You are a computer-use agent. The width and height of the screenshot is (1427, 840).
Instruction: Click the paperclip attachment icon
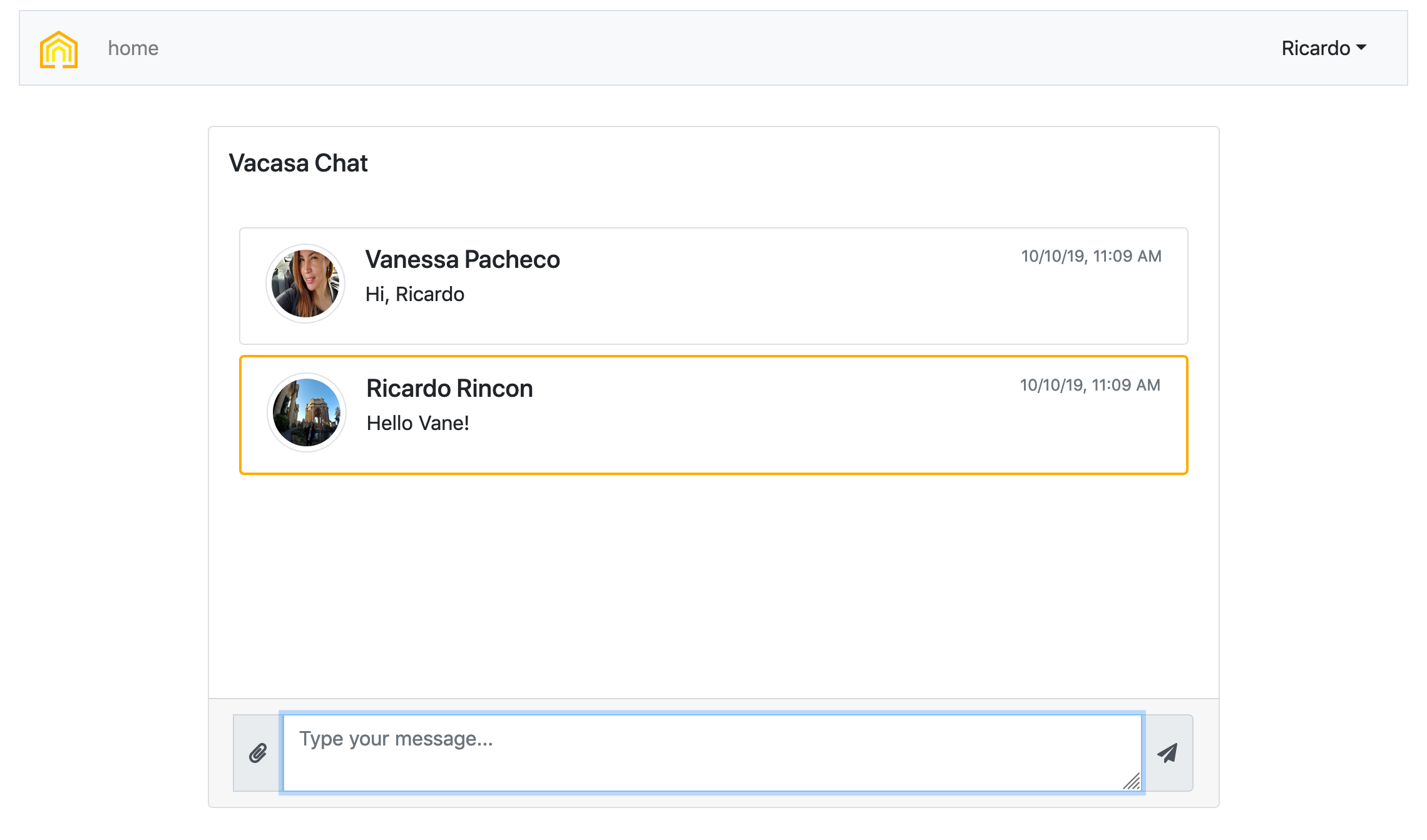pyautogui.click(x=258, y=753)
